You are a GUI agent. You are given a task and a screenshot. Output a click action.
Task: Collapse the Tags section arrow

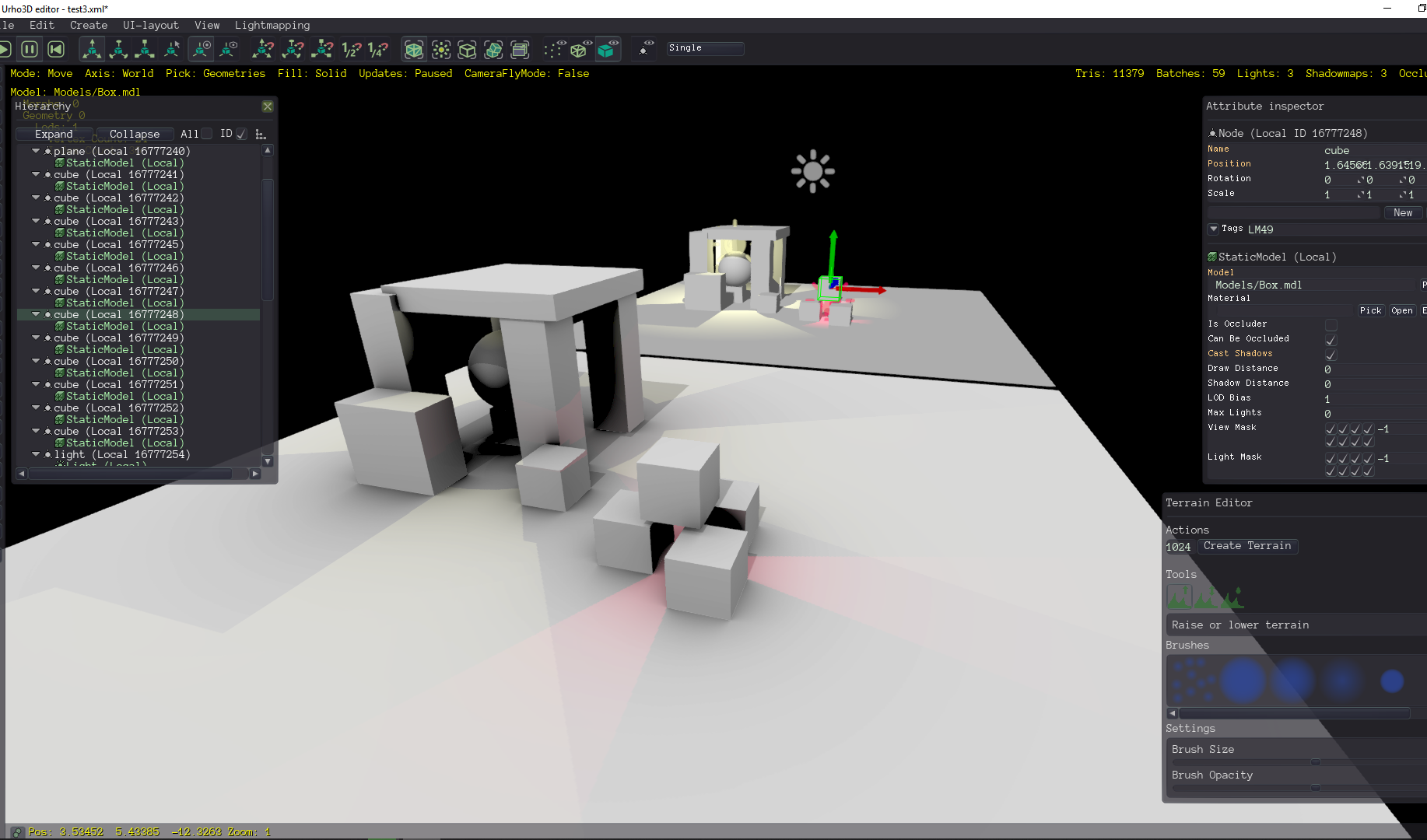[x=1213, y=229]
